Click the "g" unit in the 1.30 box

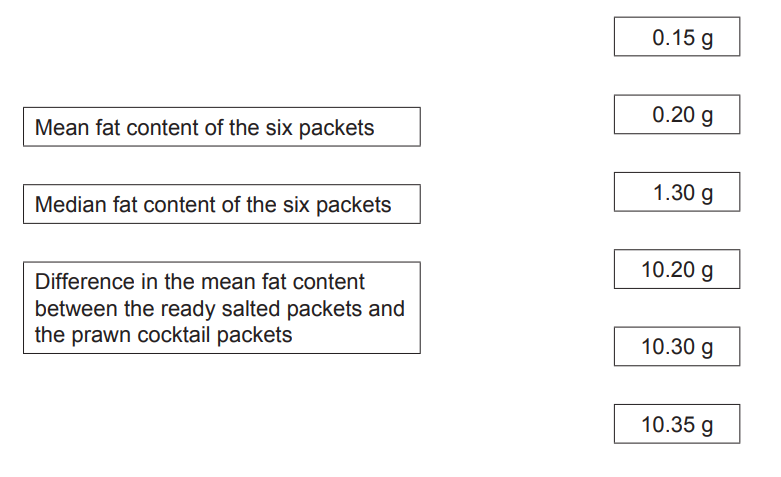click(x=707, y=194)
